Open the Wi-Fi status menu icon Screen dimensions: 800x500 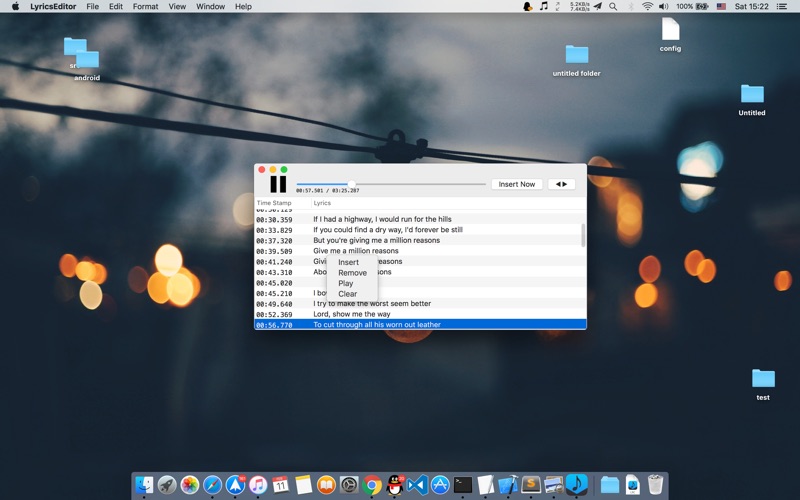[x=647, y=6]
